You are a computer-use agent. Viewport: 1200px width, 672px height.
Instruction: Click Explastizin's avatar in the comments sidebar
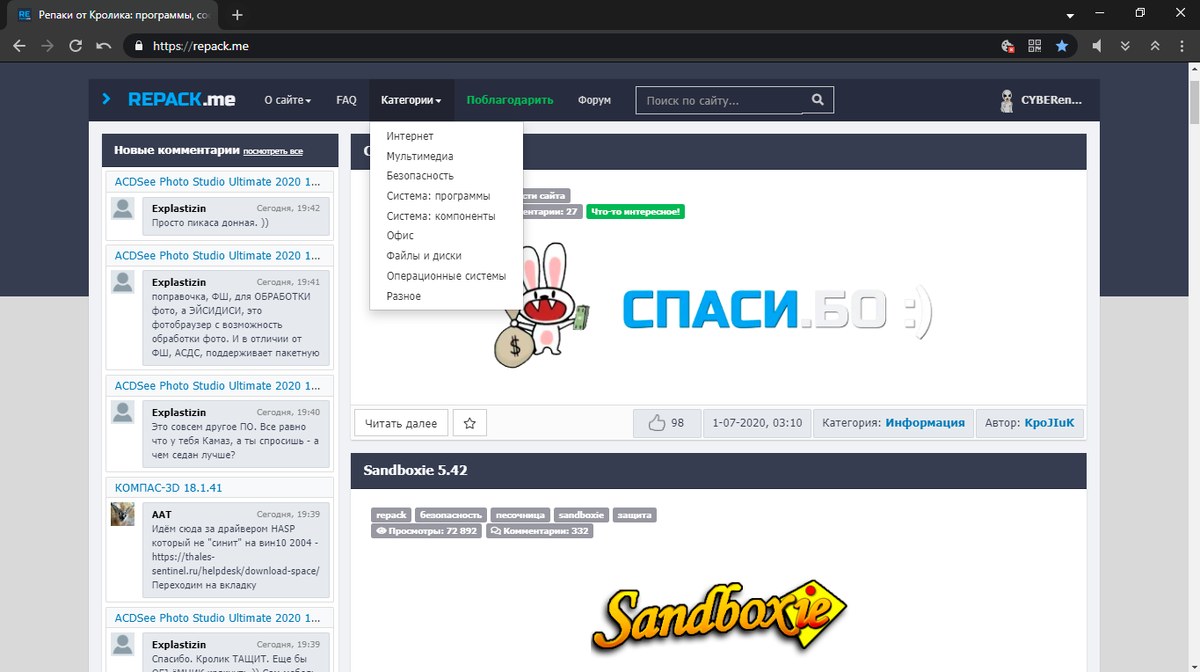pos(122,209)
